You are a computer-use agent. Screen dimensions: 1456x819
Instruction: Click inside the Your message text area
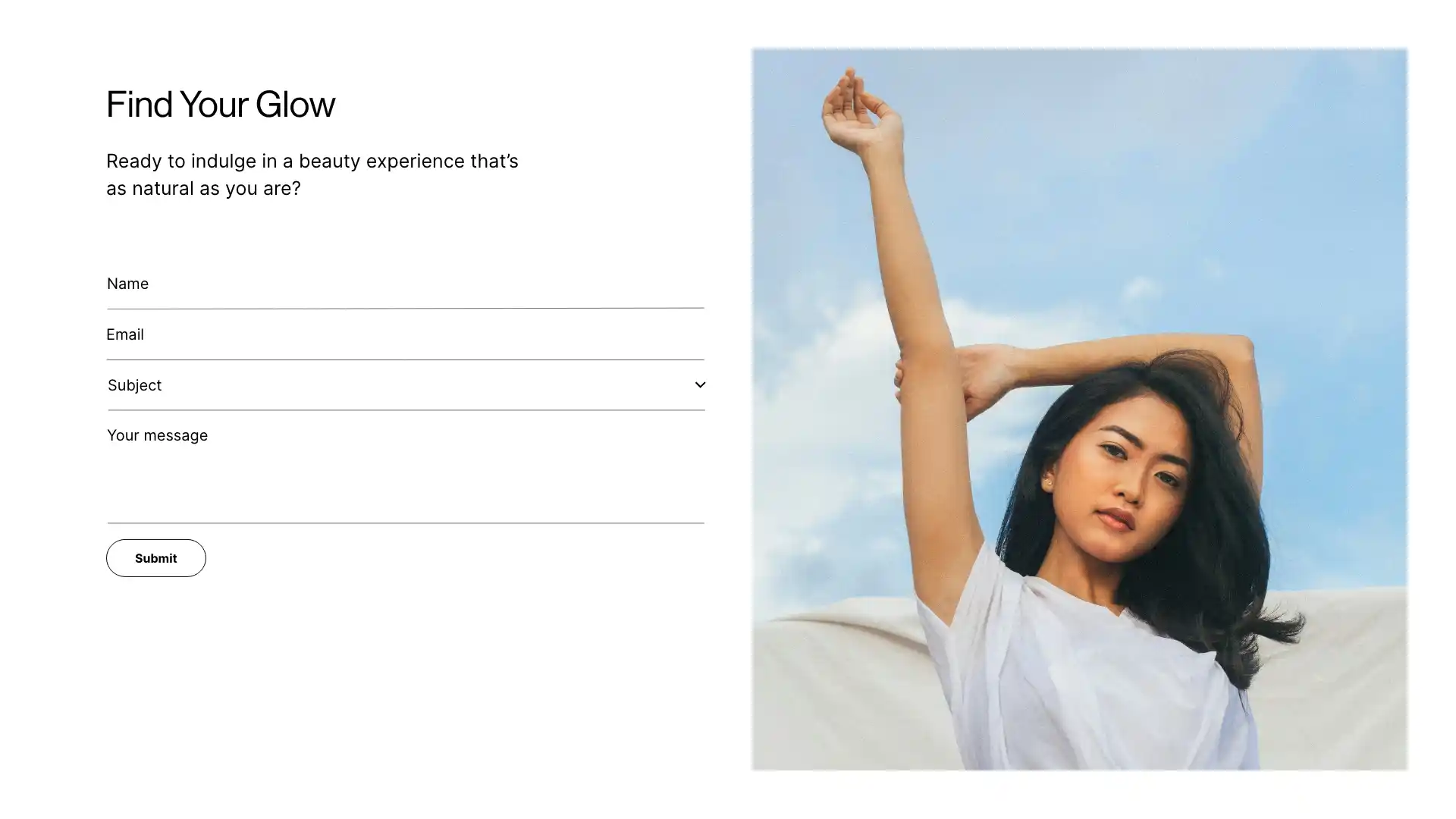tap(406, 467)
